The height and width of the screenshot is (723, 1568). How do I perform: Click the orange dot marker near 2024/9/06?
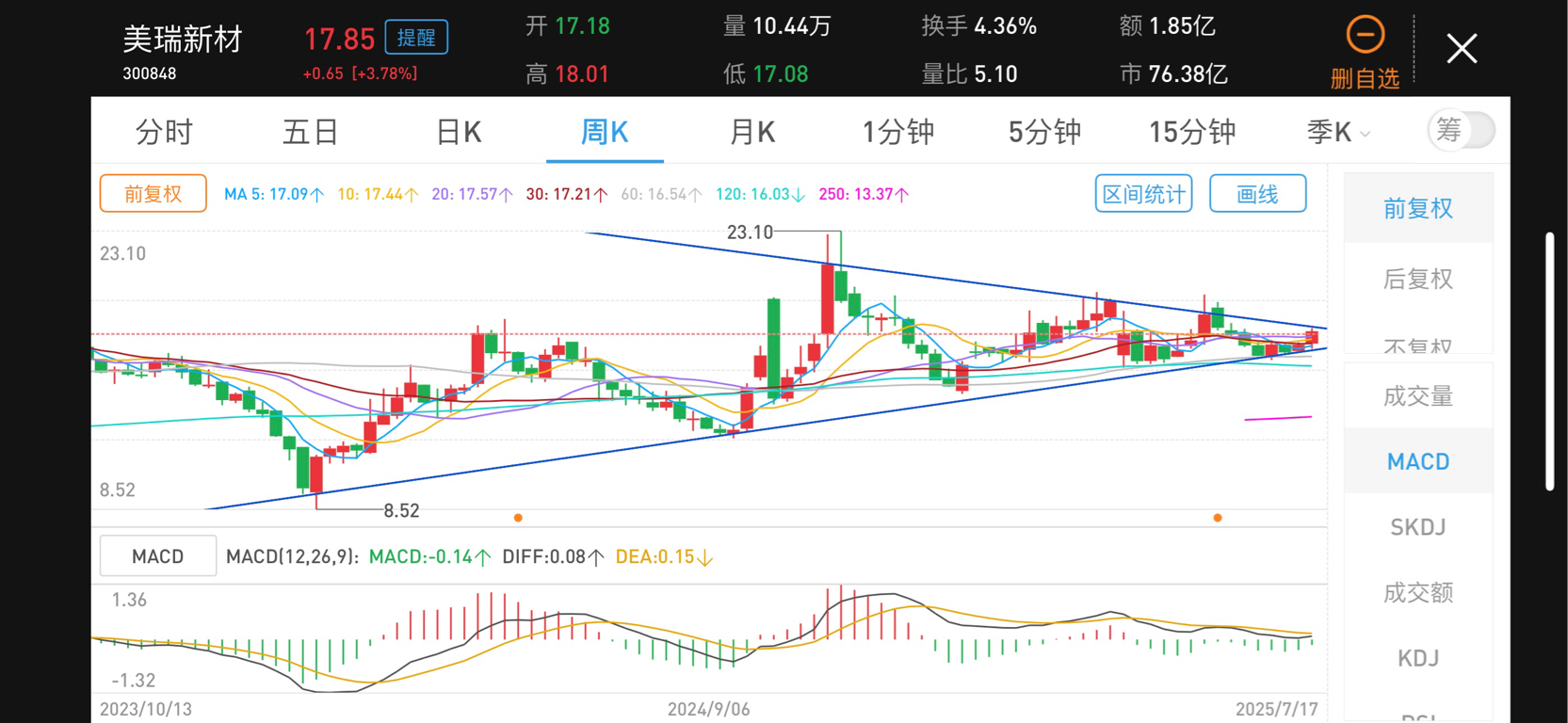[518, 518]
